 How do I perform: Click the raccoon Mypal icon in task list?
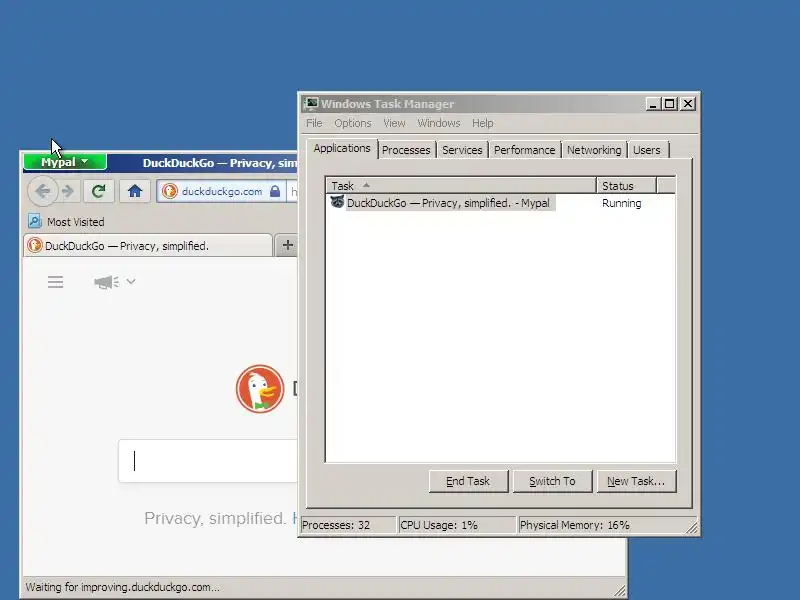click(x=337, y=202)
